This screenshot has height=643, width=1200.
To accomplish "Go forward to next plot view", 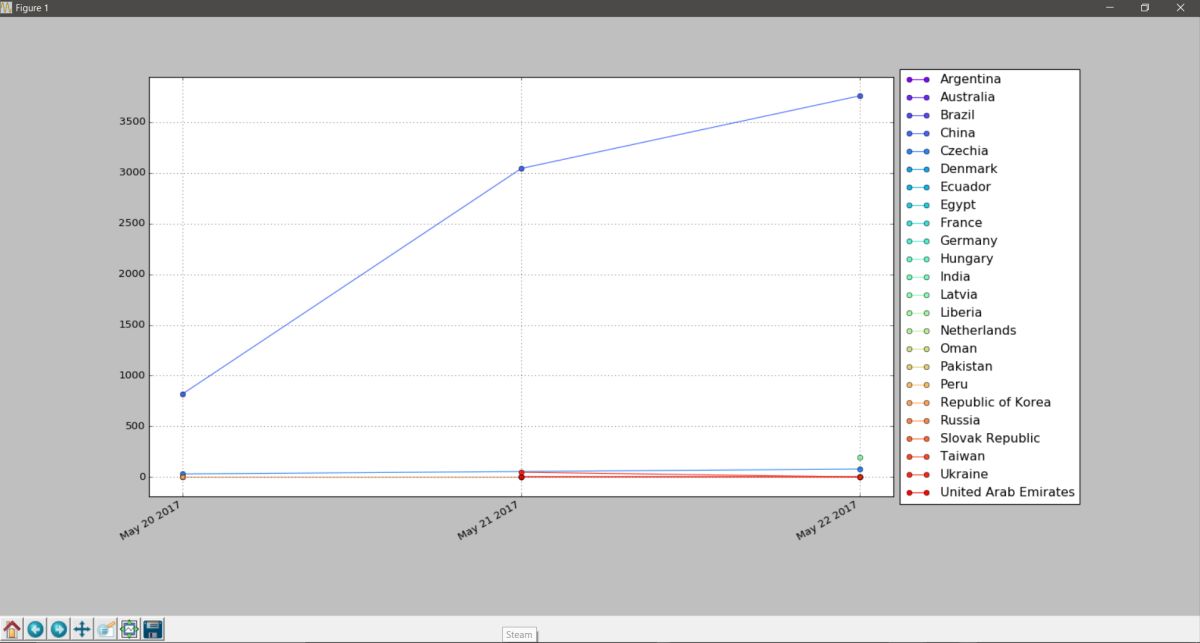I will pyautogui.click(x=59, y=629).
